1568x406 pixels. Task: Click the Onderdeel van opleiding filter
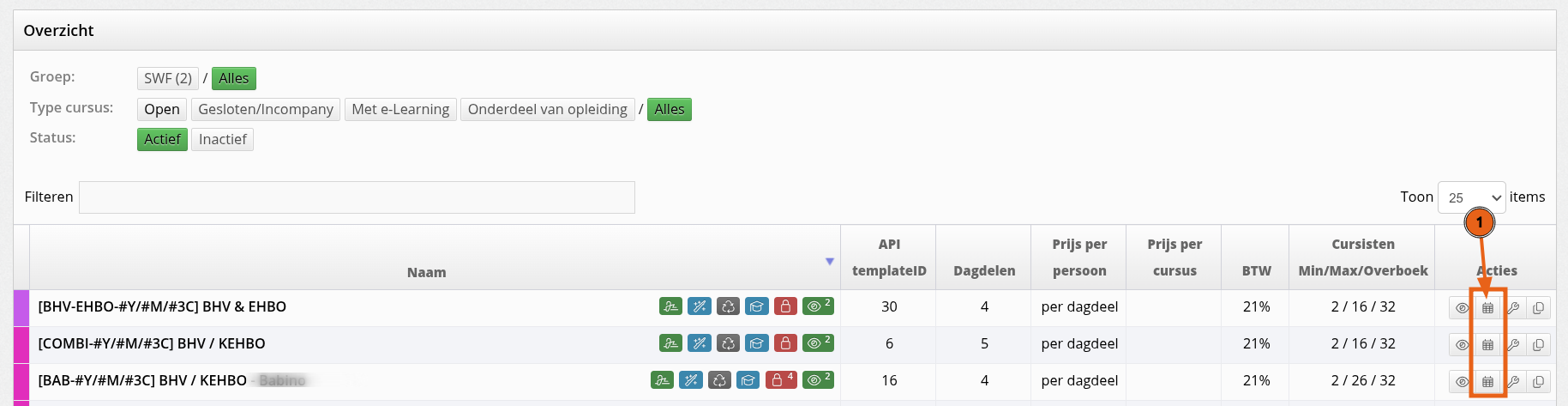(x=547, y=109)
